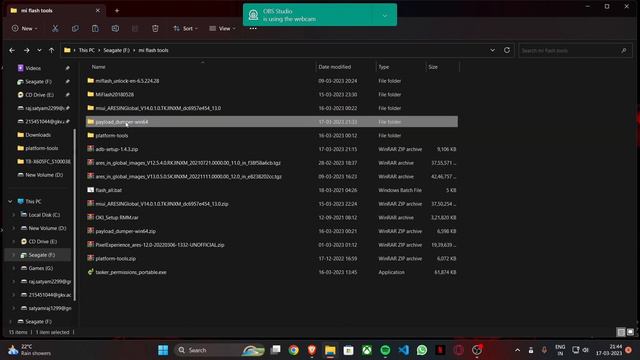The width and height of the screenshot is (640, 360).
Task: Click the Paste clipboard icon
Action: point(95,29)
